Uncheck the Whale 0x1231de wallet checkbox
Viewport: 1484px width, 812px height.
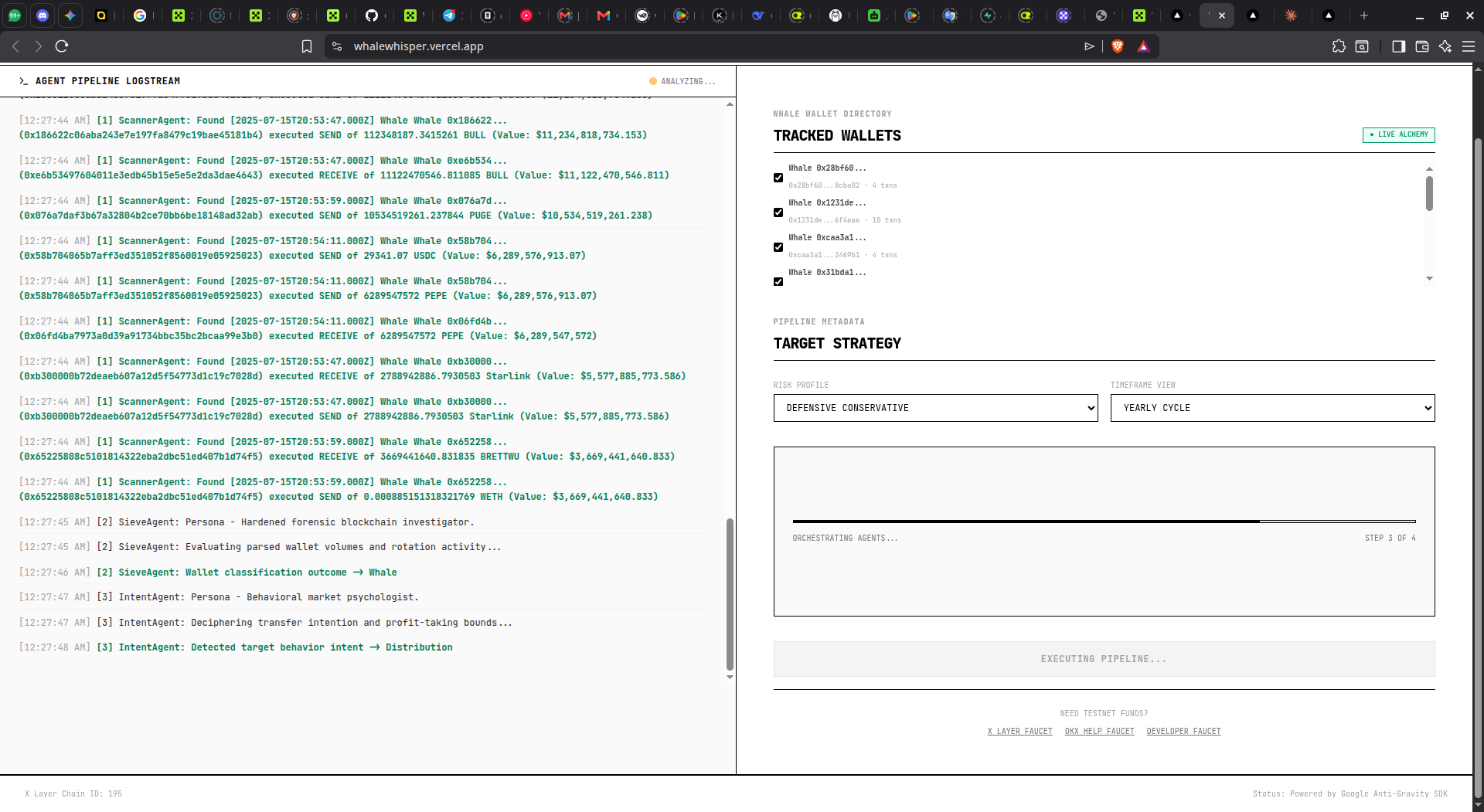coord(778,212)
